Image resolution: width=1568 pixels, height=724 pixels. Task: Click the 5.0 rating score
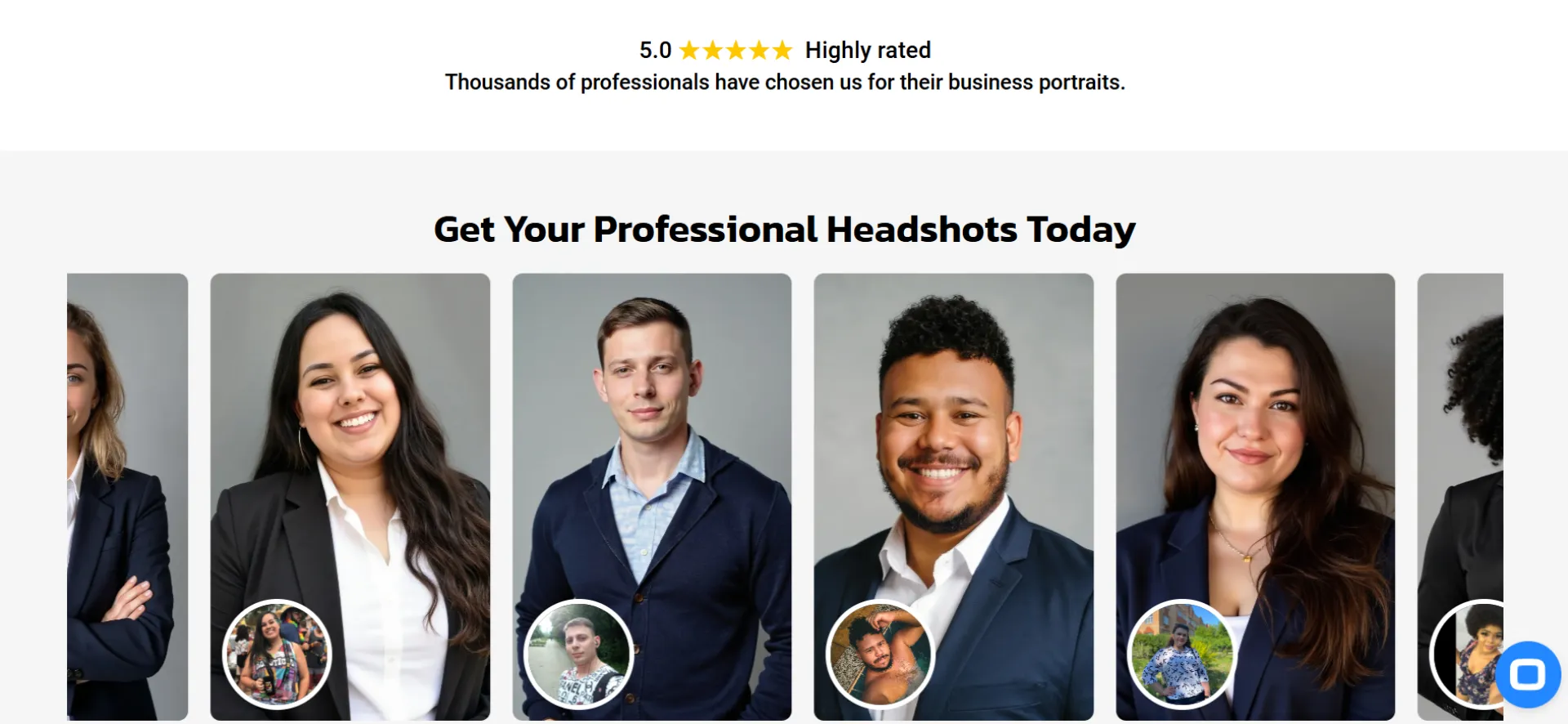[x=655, y=51]
